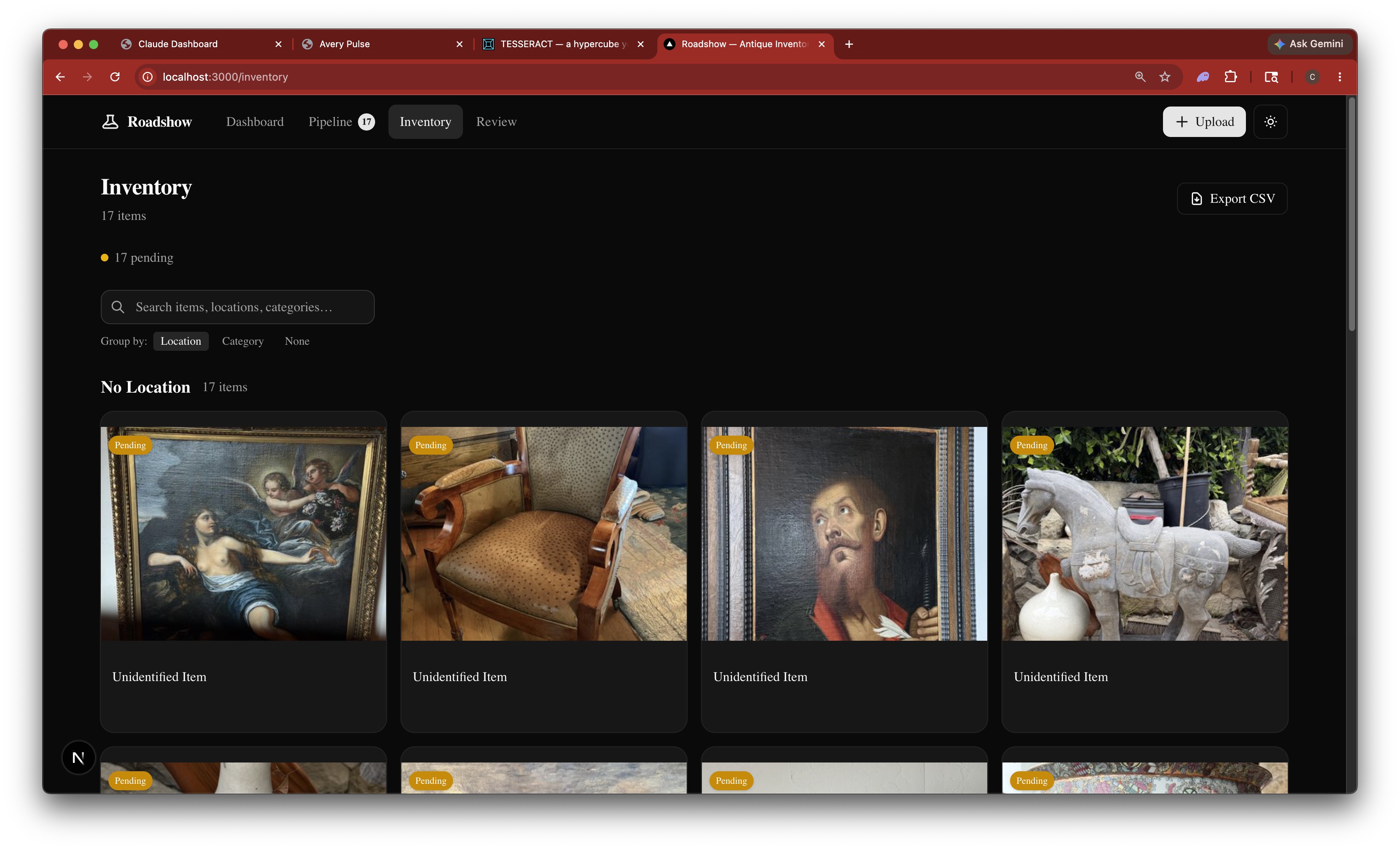Image resolution: width=1400 pixels, height=850 pixels.
Task: Close the Avery Pulse tab
Action: [460, 44]
